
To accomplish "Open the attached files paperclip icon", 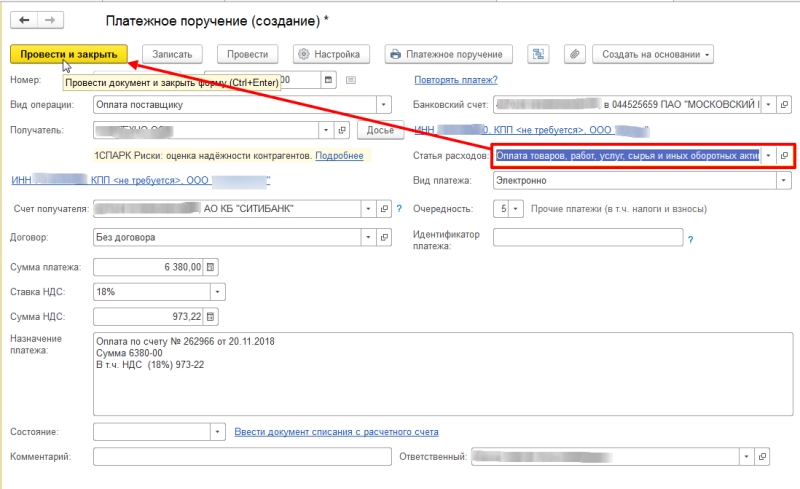I will (x=574, y=54).
